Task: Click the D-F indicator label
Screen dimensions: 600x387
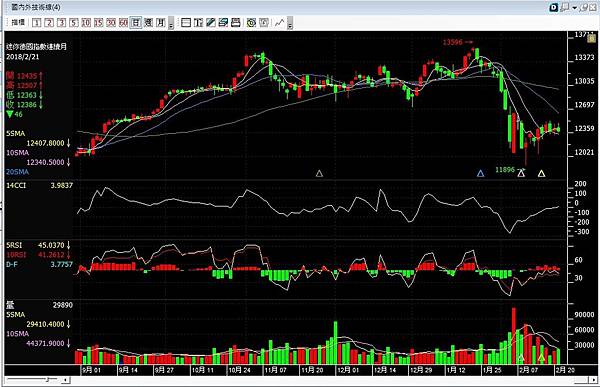Action: [x=12, y=265]
